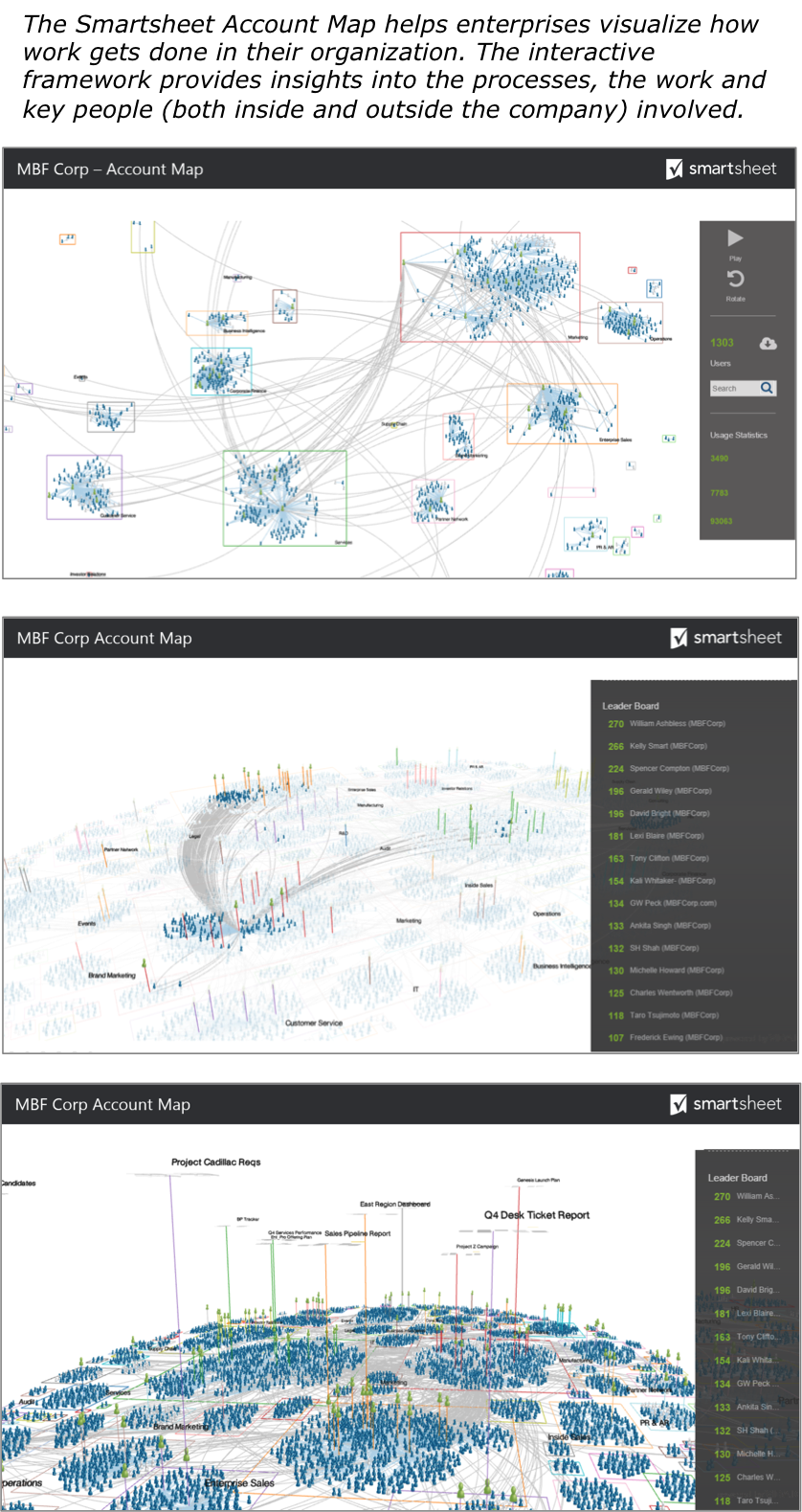Viewport: 802px width, 1512px height.
Task: Select Taro Tsujimoto (MBFCorp) entry
Action: [x=663, y=1015]
